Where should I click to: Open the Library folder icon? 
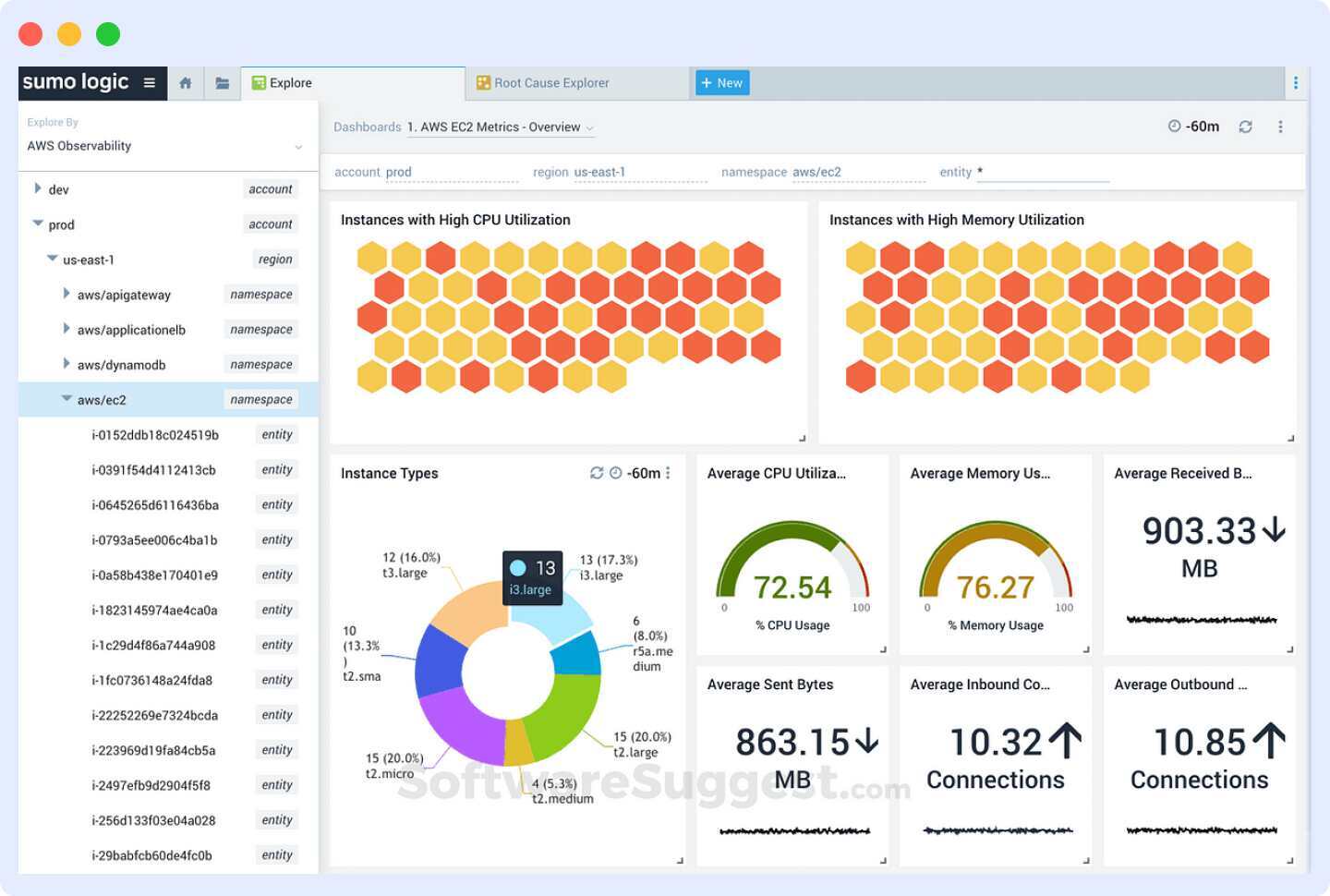[222, 82]
